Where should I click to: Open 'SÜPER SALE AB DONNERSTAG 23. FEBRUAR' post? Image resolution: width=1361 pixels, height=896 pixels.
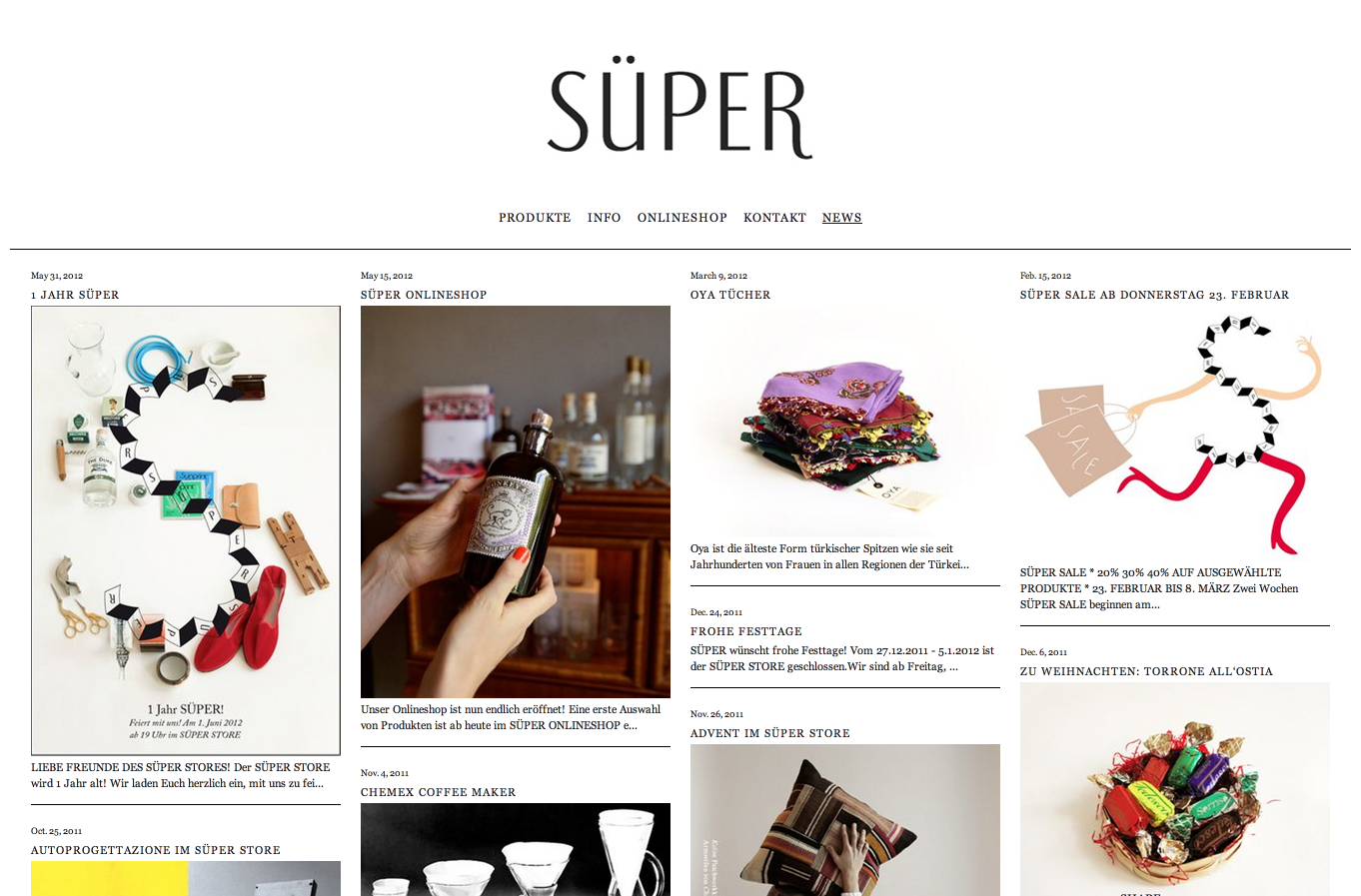click(x=1154, y=295)
